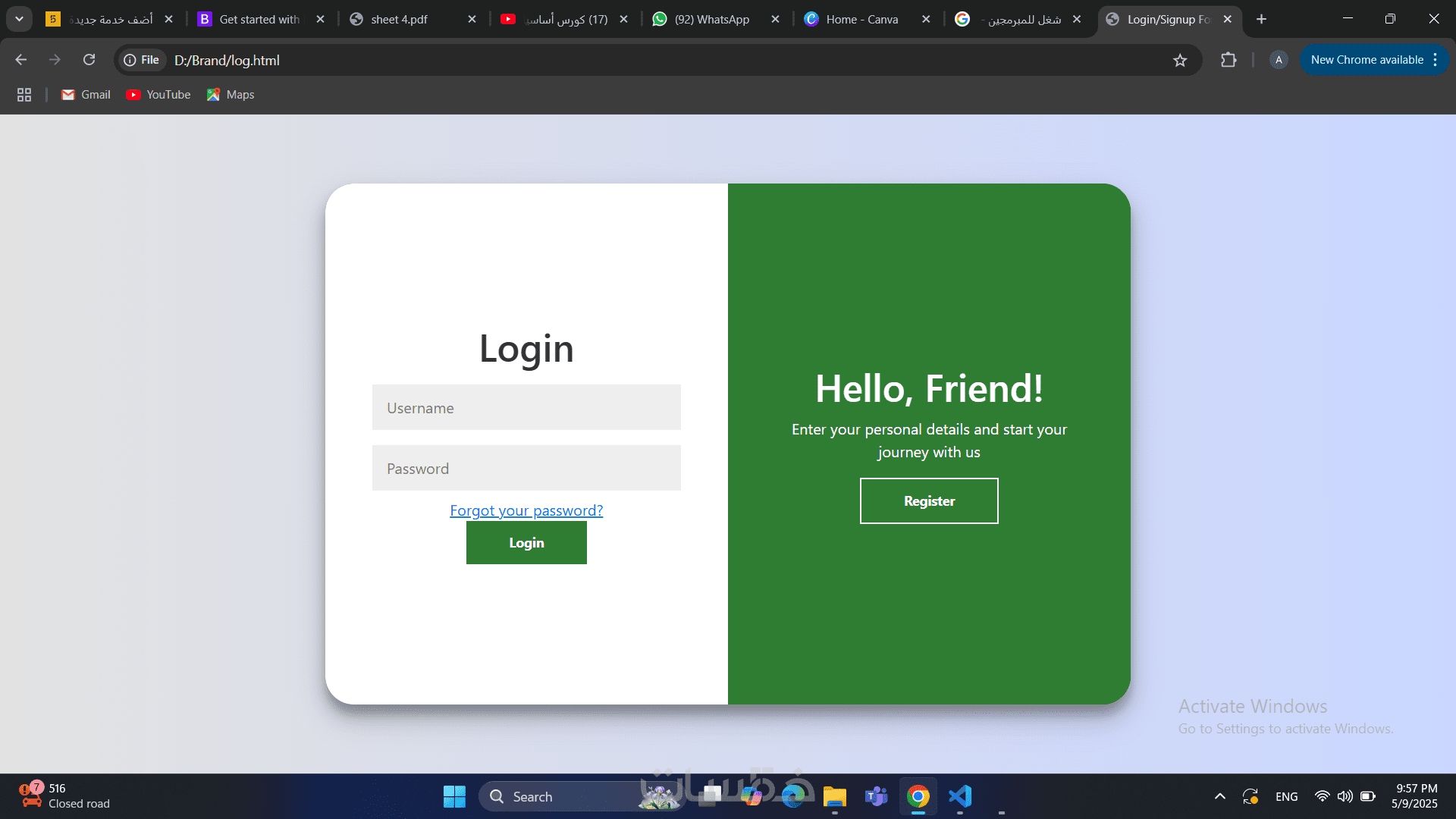Click the Password input field
The width and height of the screenshot is (1456, 819).
point(526,468)
